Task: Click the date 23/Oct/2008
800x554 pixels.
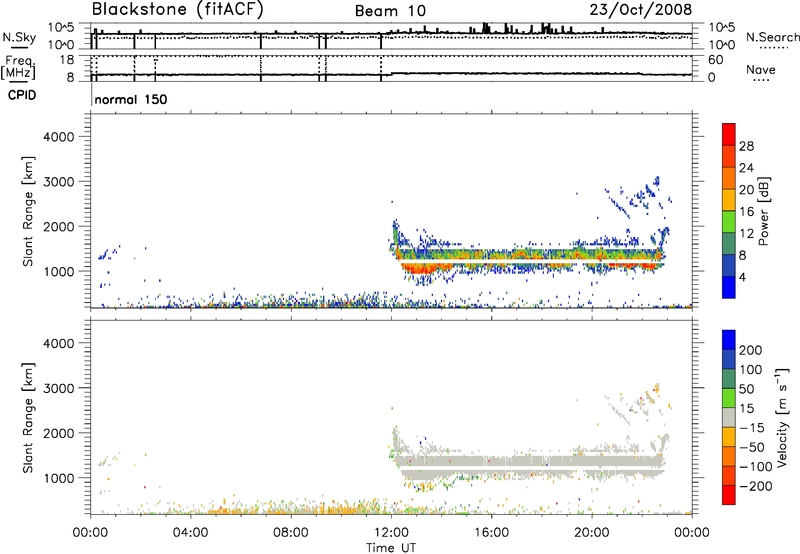Action: pos(641,10)
